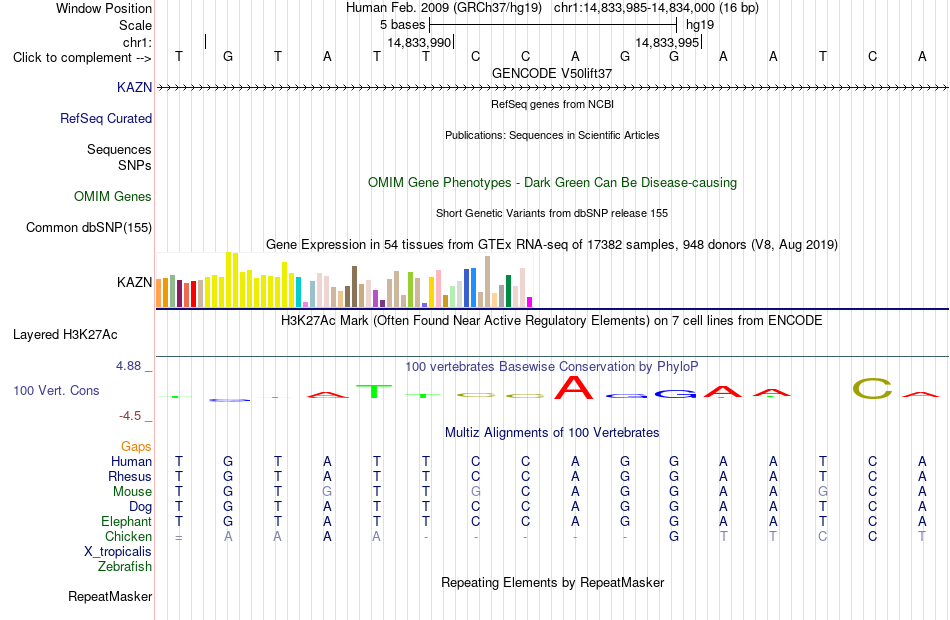Screen dimensions: 950x620
Task: Select the Mouse alignment row label
Action: 132,492
